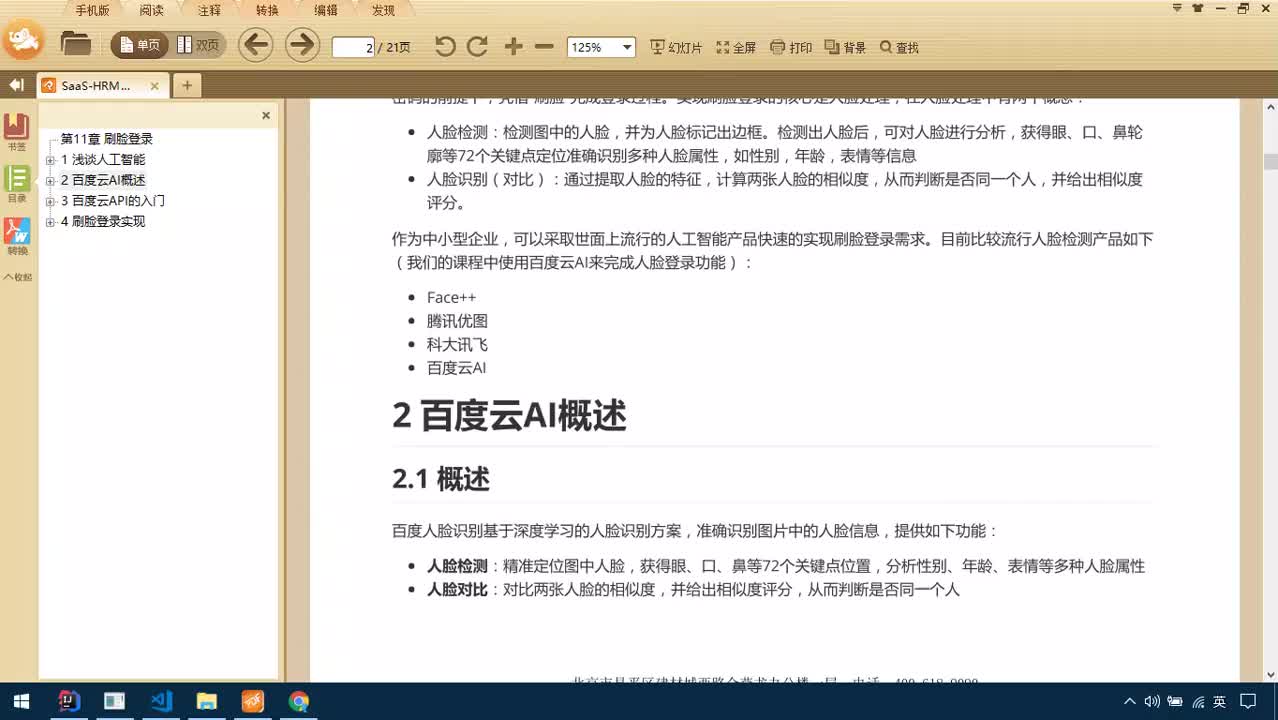The height and width of the screenshot is (720, 1278).
Task: Enter 全屏 fullscreen mode
Action: click(736, 47)
